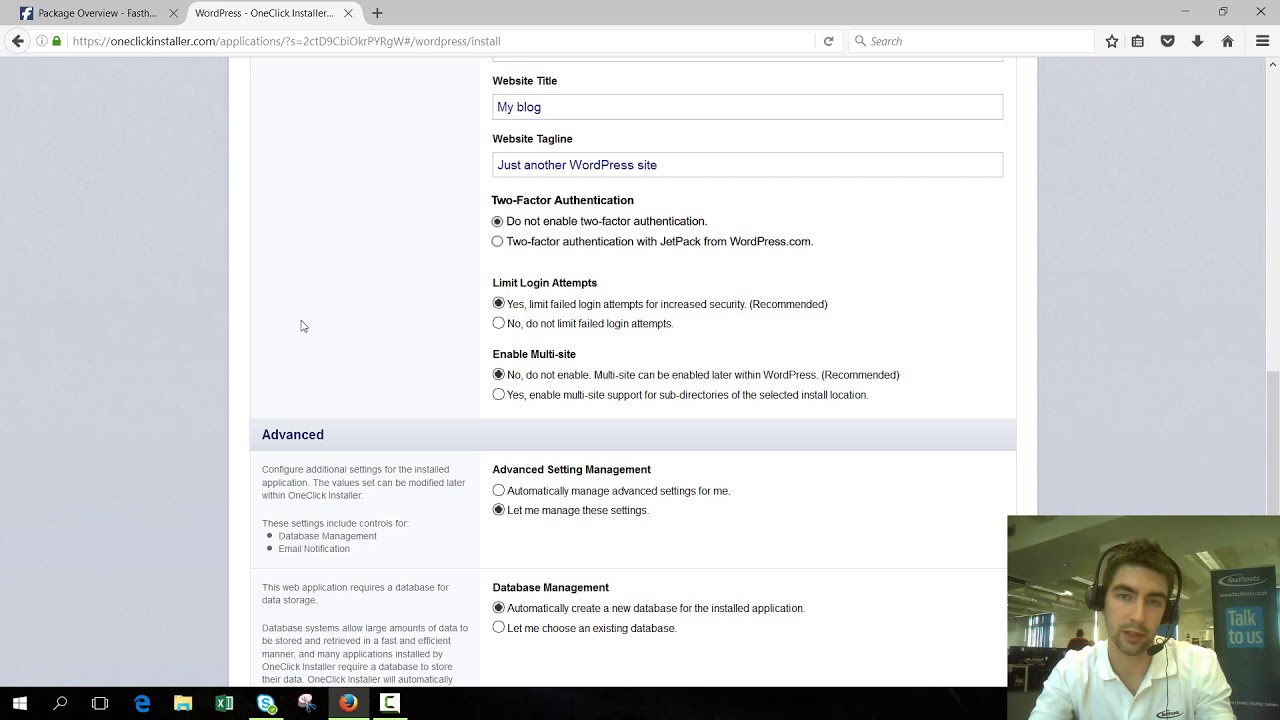Open the Pocket icon in the toolbar
Screen dimensions: 1280x720
coord(1167,41)
